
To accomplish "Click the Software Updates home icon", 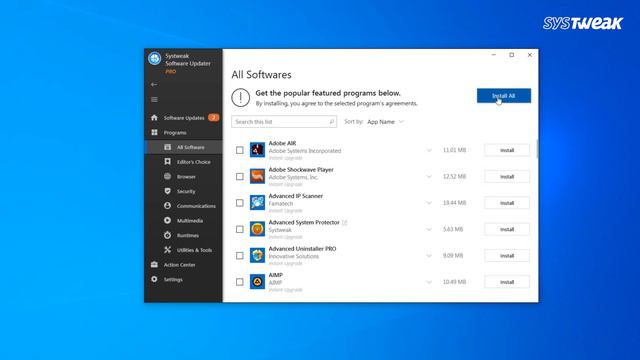I will (154, 118).
